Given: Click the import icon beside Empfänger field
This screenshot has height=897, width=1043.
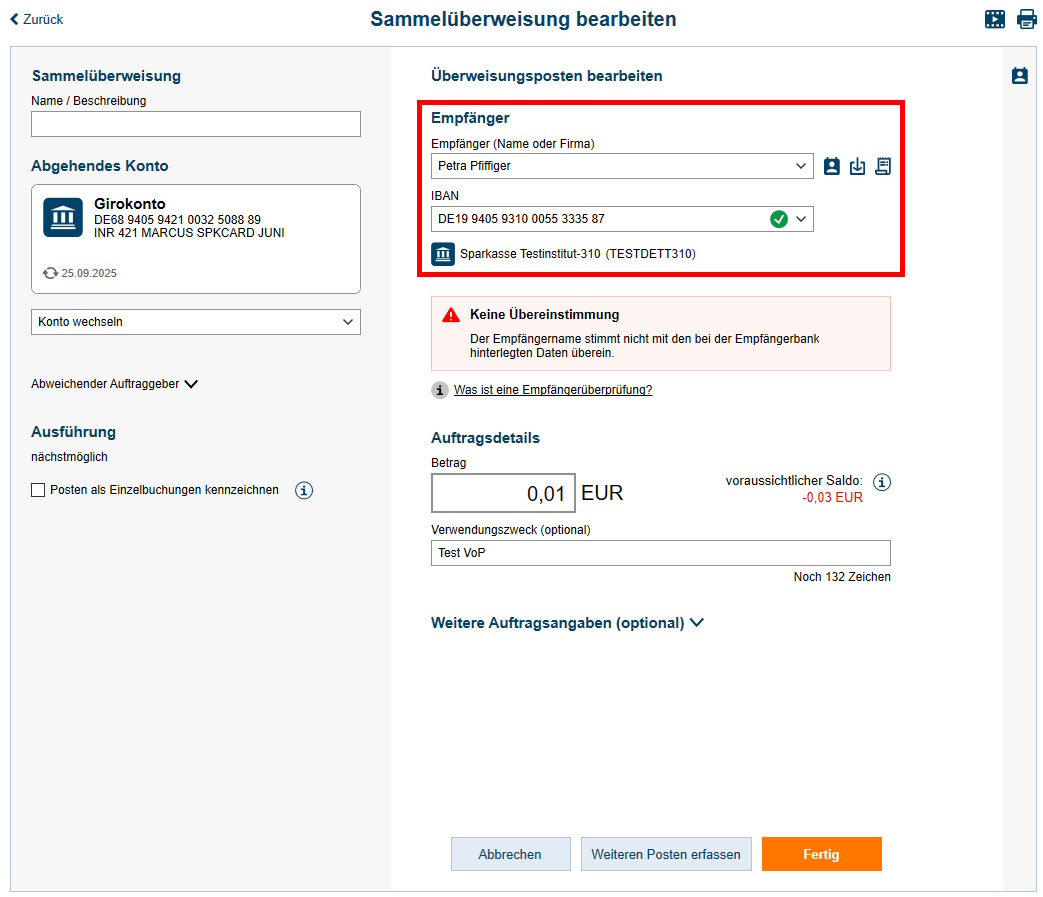Looking at the screenshot, I should [x=857, y=167].
